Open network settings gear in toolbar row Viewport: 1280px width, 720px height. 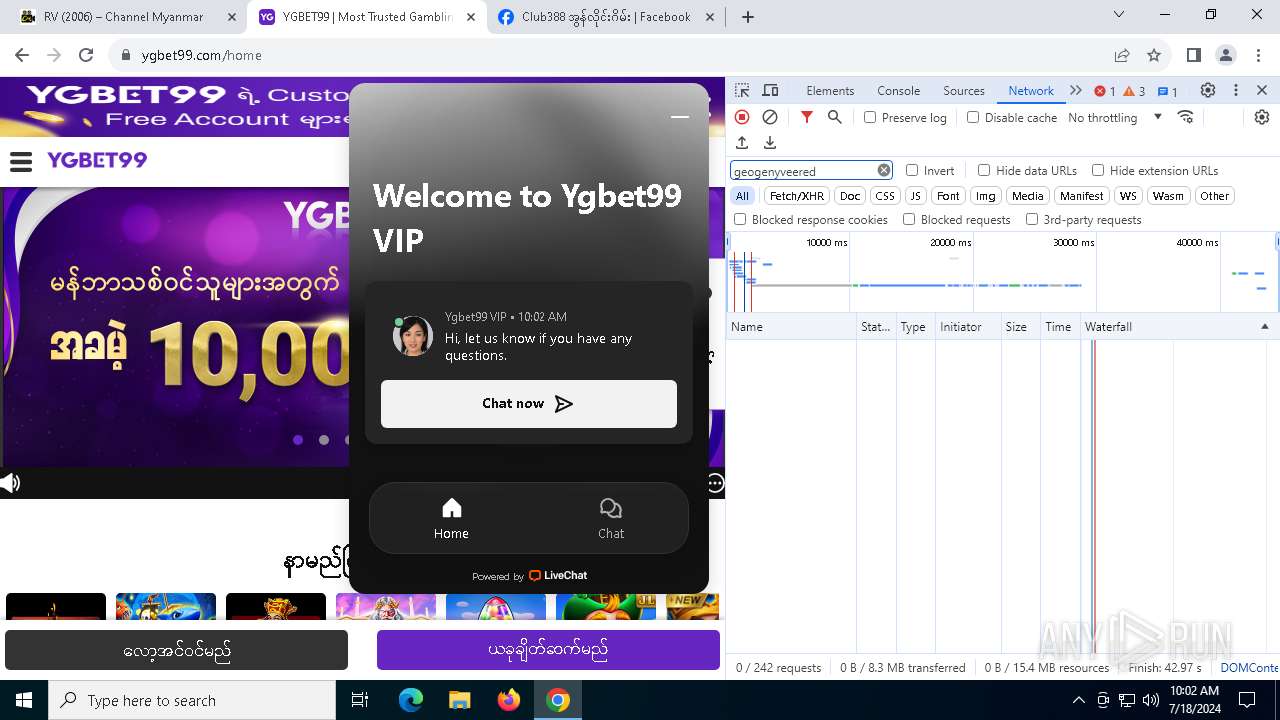(1262, 117)
